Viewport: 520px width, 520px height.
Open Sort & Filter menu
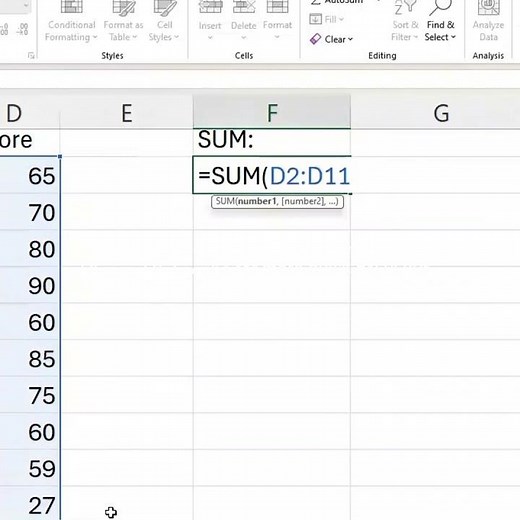(405, 21)
